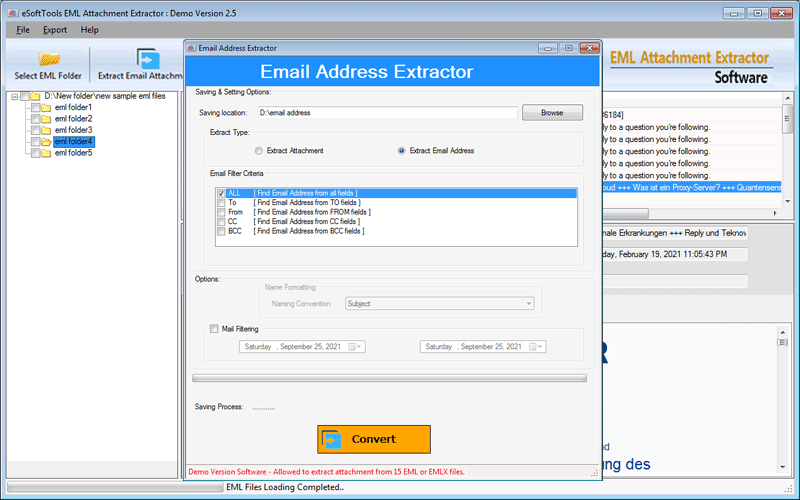
Task: Click the Select EML Folder icon
Action: tap(48, 59)
